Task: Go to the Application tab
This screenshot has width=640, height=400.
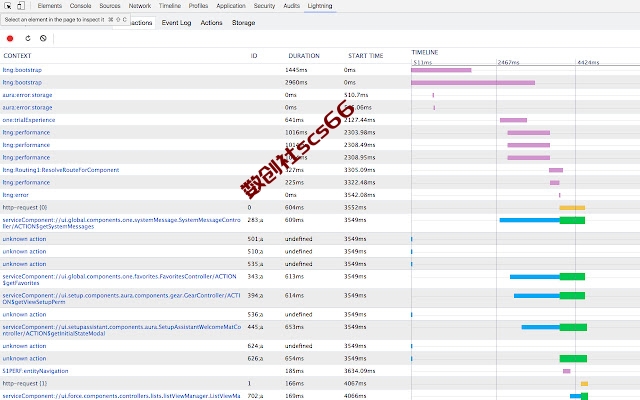Action: (231, 6)
